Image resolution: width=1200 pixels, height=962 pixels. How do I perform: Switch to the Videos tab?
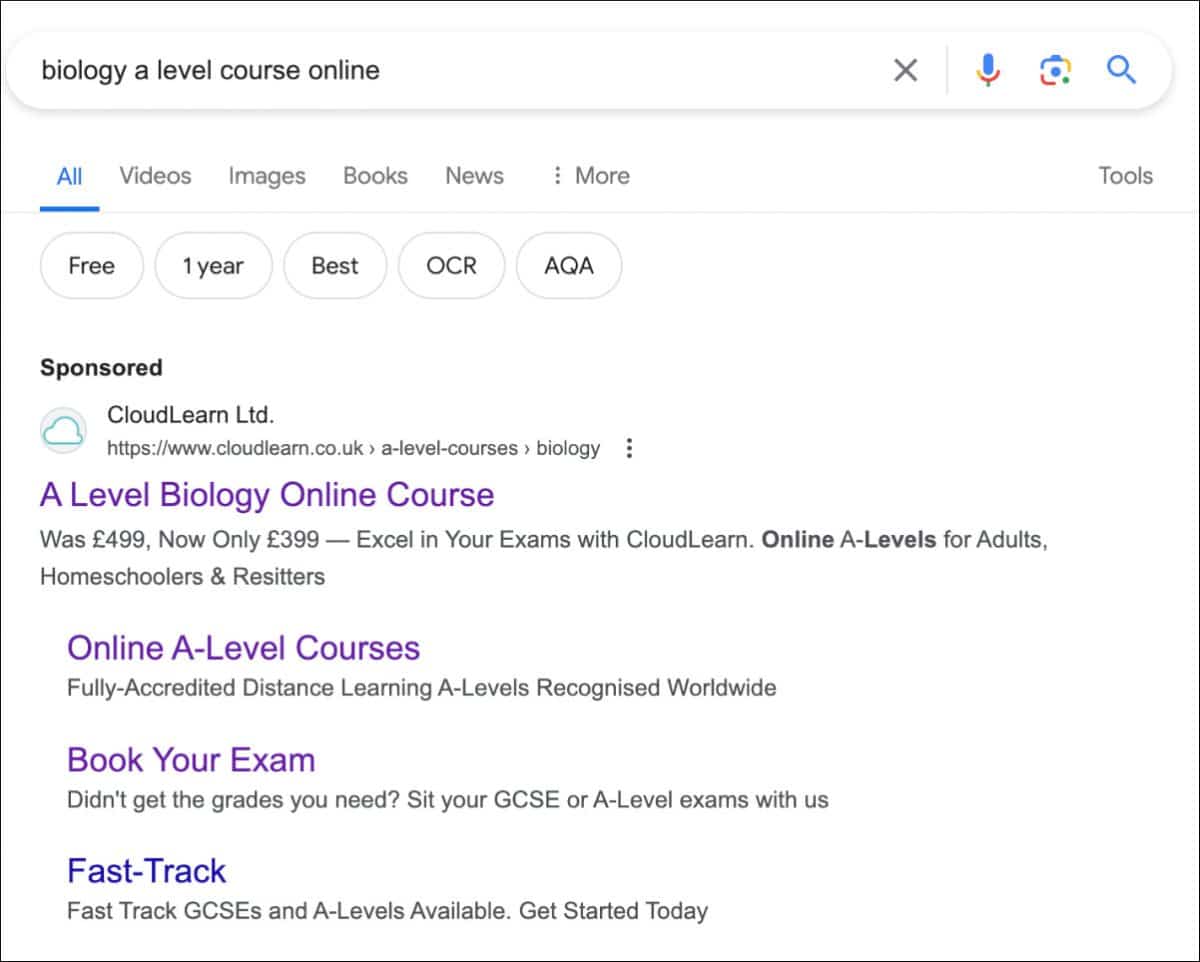pyautogui.click(x=155, y=176)
